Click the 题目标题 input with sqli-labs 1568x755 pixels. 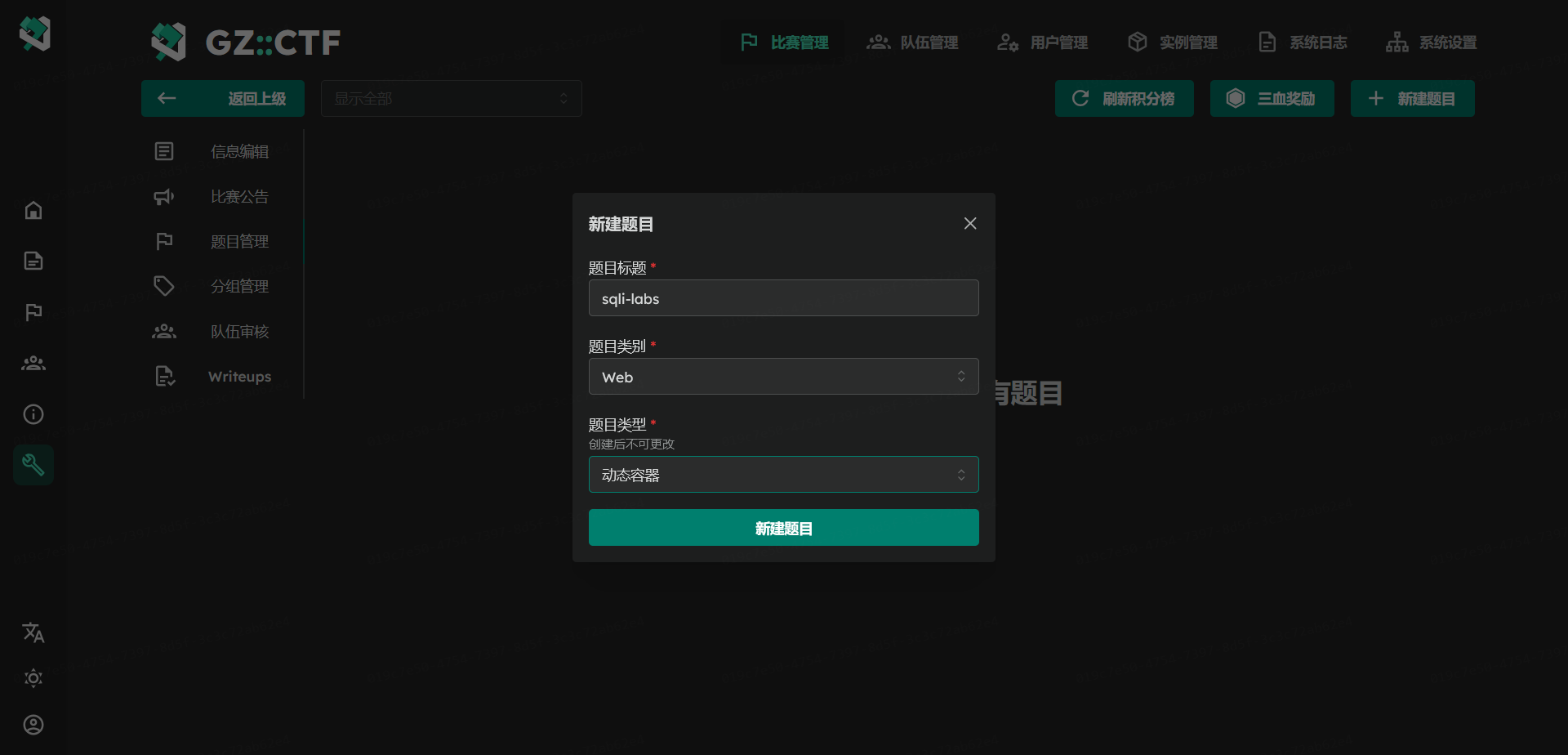pyautogui.click(x=783, y=298)
